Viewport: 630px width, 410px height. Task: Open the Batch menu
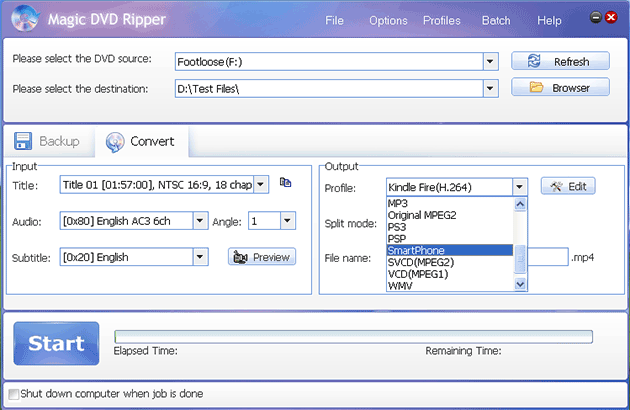coord(496,20)
